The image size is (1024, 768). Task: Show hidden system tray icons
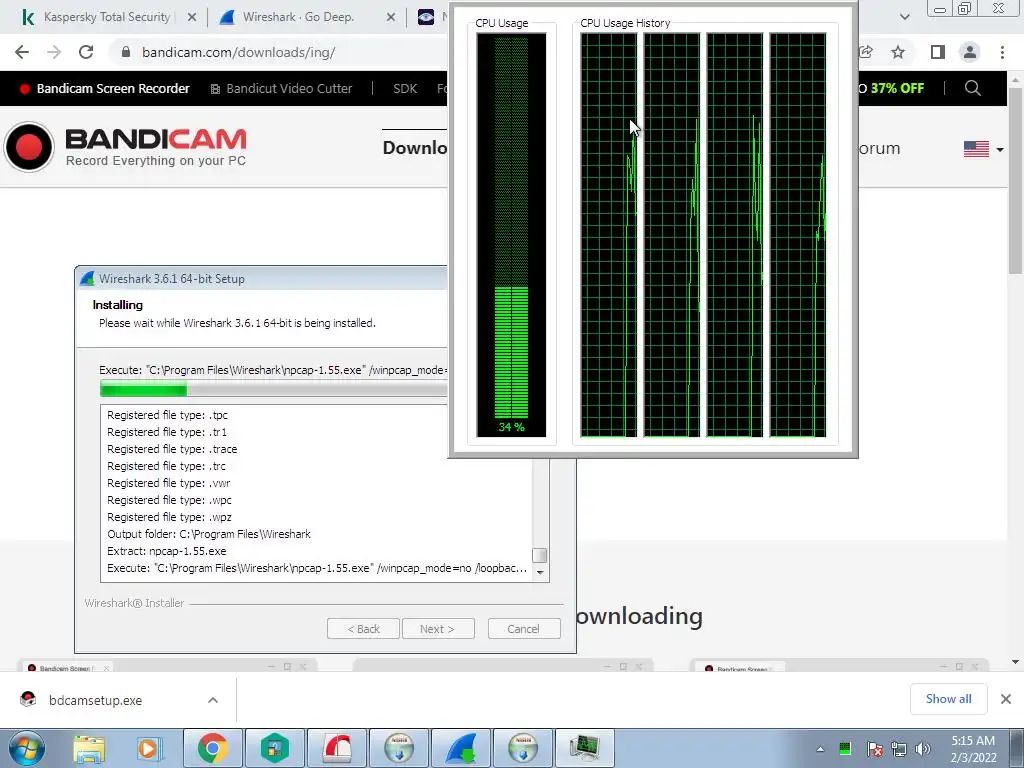tap(820, 749)
